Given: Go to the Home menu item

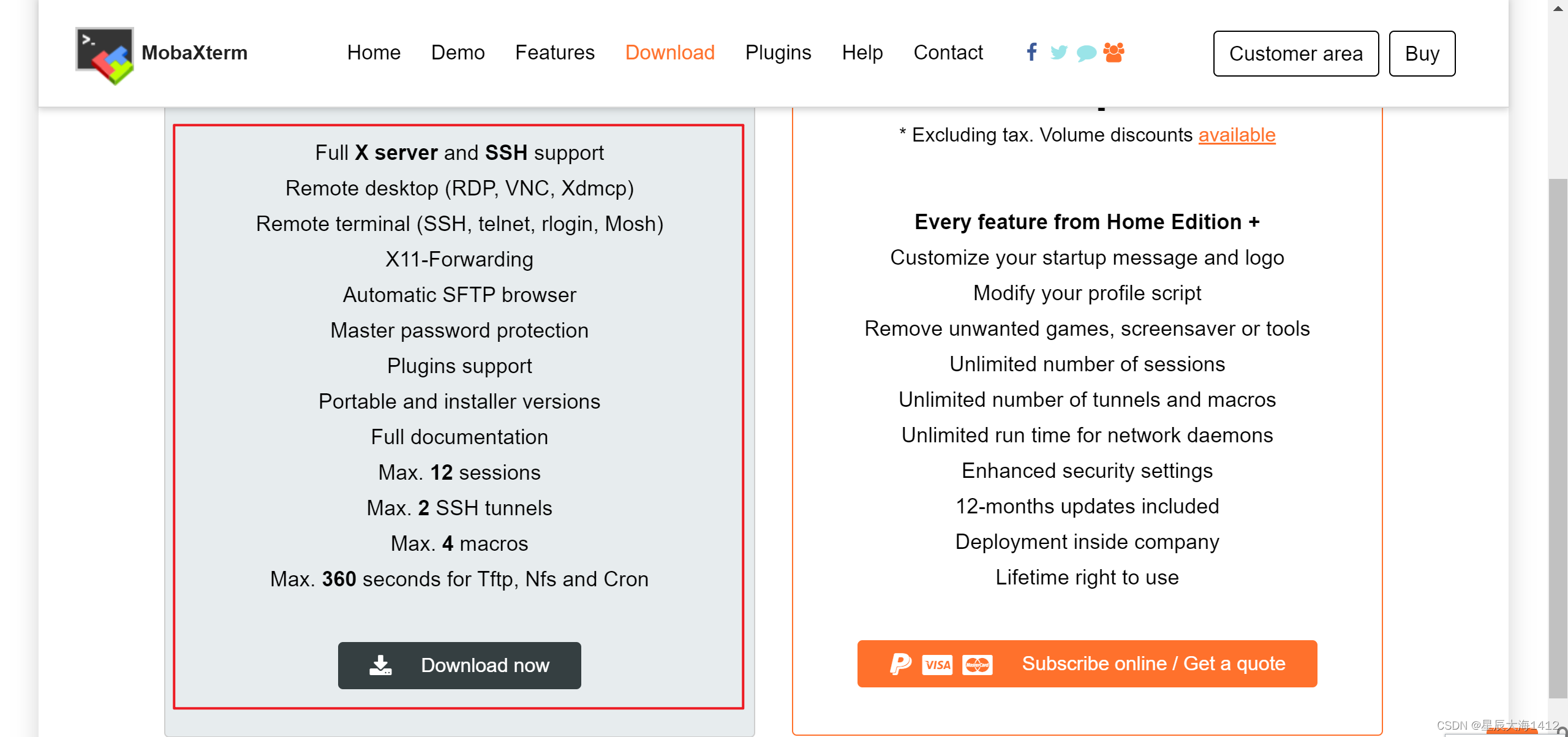Looking at the screenshot, I should coord(374,53).
